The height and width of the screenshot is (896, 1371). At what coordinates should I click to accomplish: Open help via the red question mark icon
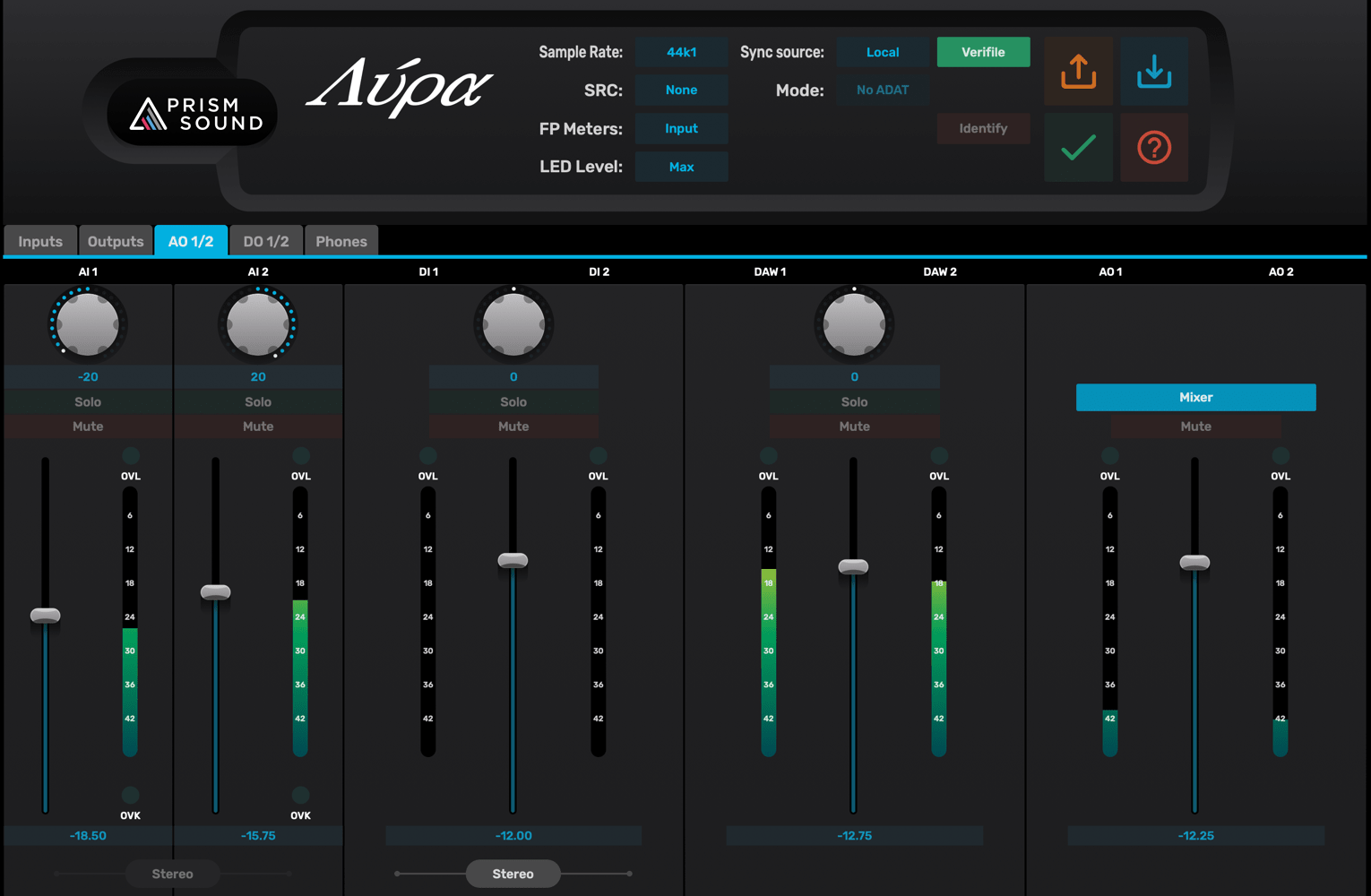click(x=1154, y=147)
